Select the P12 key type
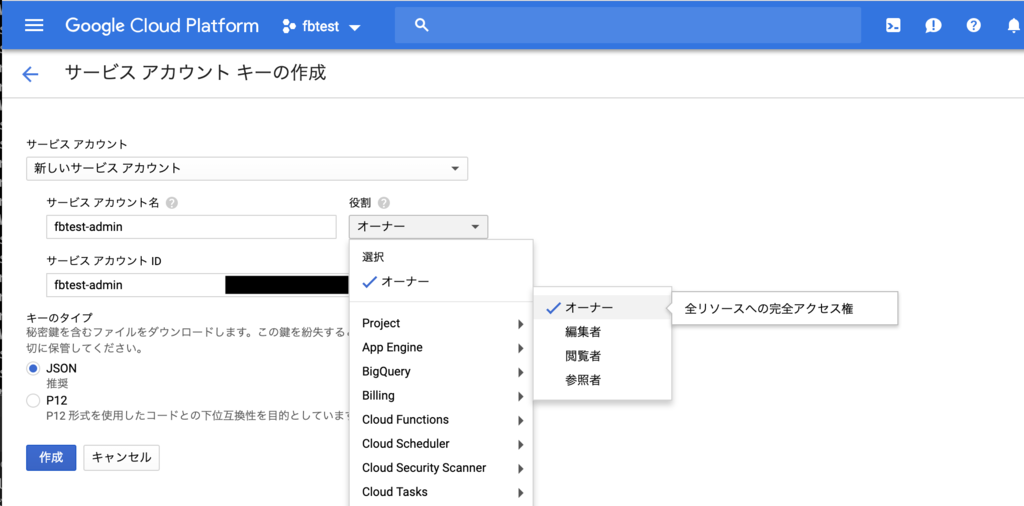Image resolution: width=1024 pixels, height=506 pixels. coord(33,400)
